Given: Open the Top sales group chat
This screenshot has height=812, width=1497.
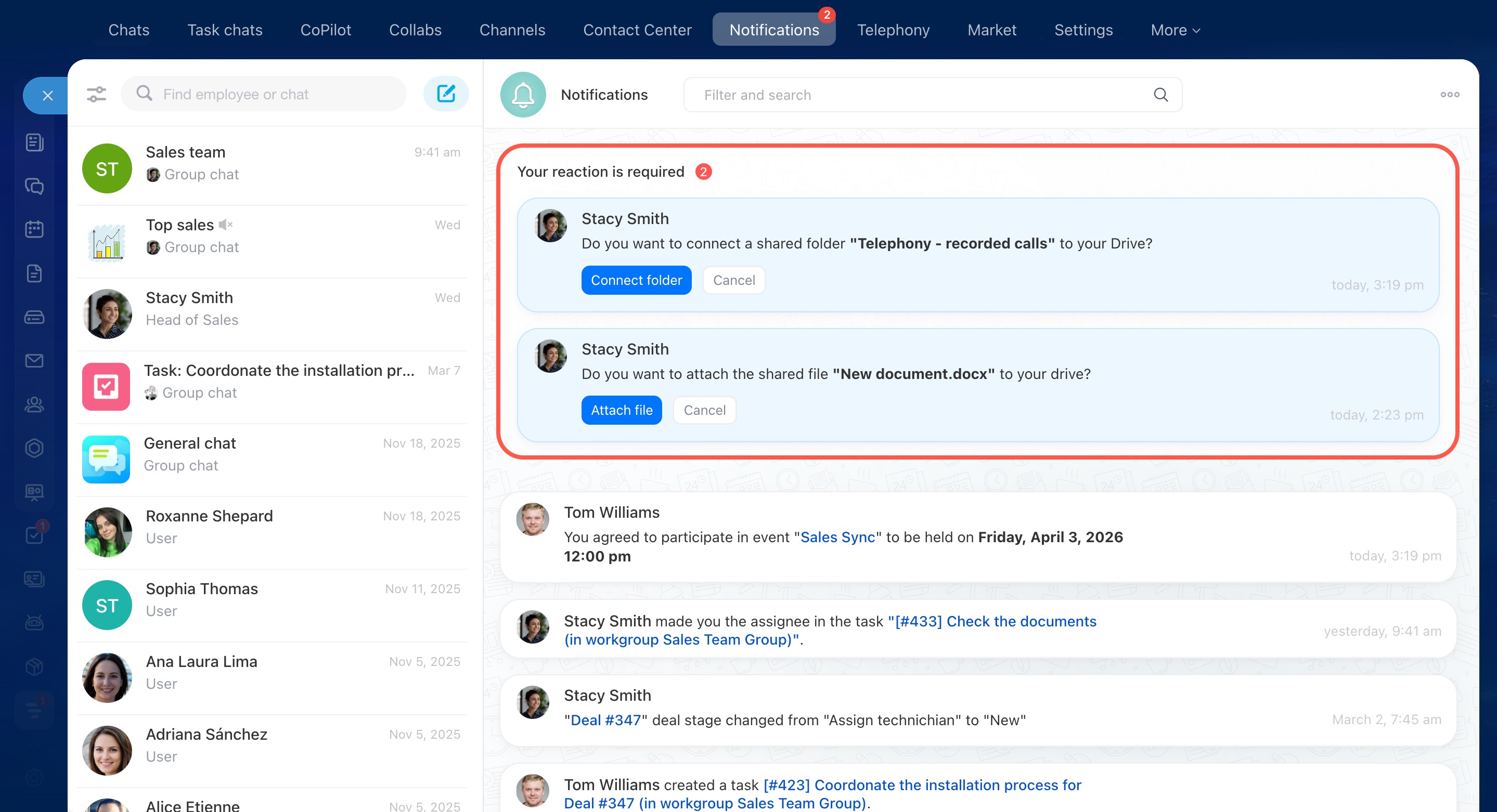Looking at the screenshot, I should 273,237.
